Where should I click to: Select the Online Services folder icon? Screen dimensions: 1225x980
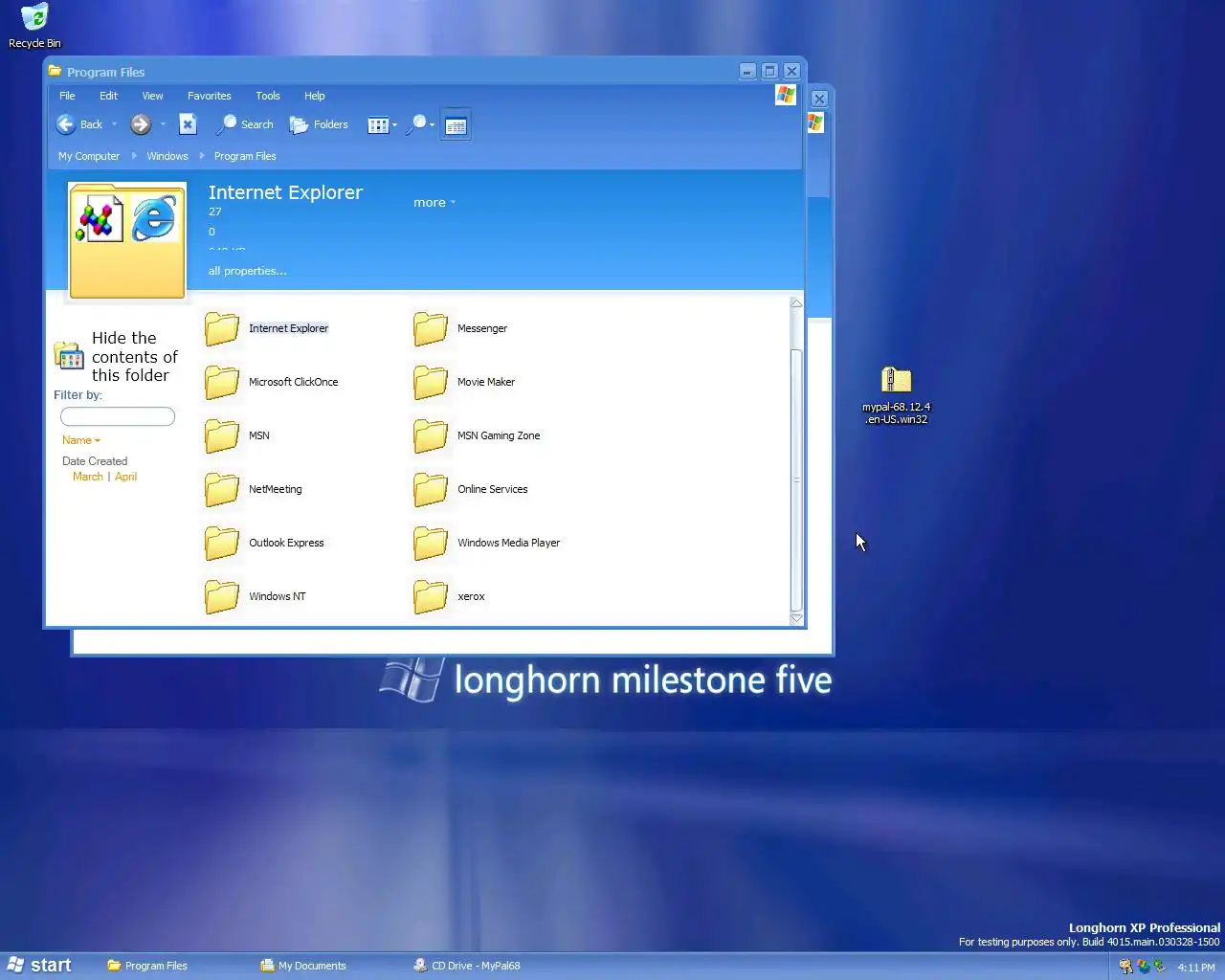tap(431, 489)
